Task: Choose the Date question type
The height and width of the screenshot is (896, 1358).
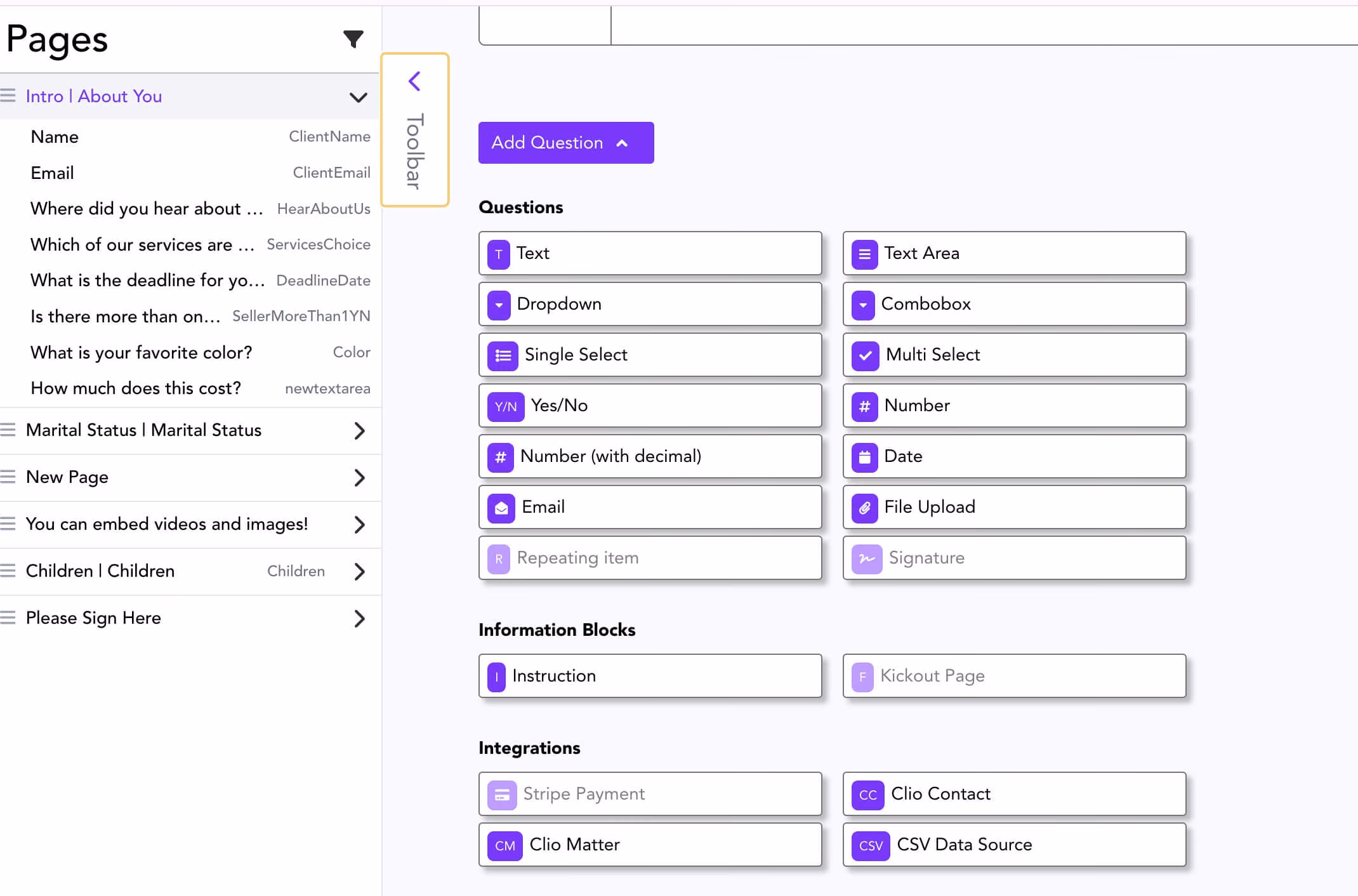Action: 1014,456
